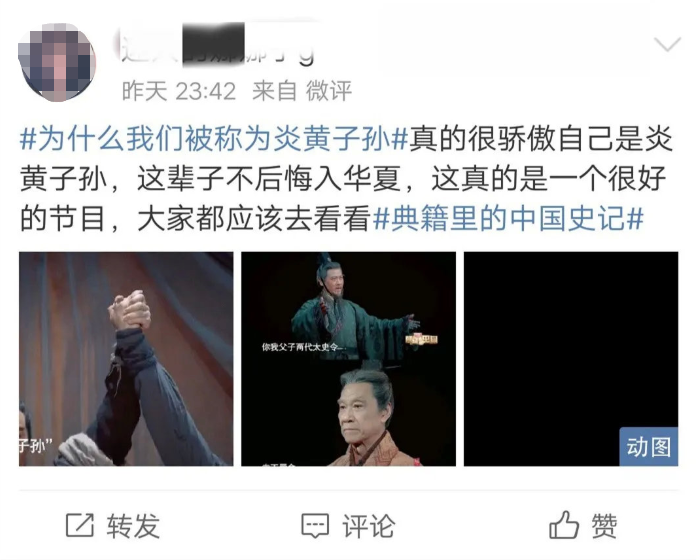The width and height of the screenshot is (697, 560).
Task: Tap the repost share icon
Action: coord(80,526)
